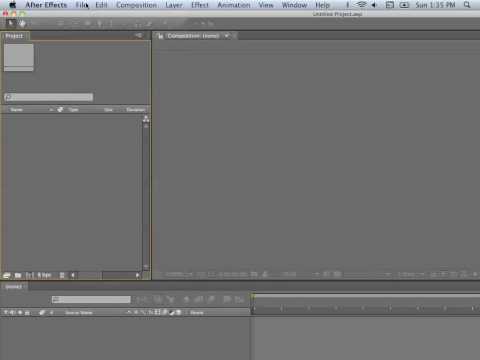
Task: Toggle the video eye column switch in timeline
Action: [6, 312]
